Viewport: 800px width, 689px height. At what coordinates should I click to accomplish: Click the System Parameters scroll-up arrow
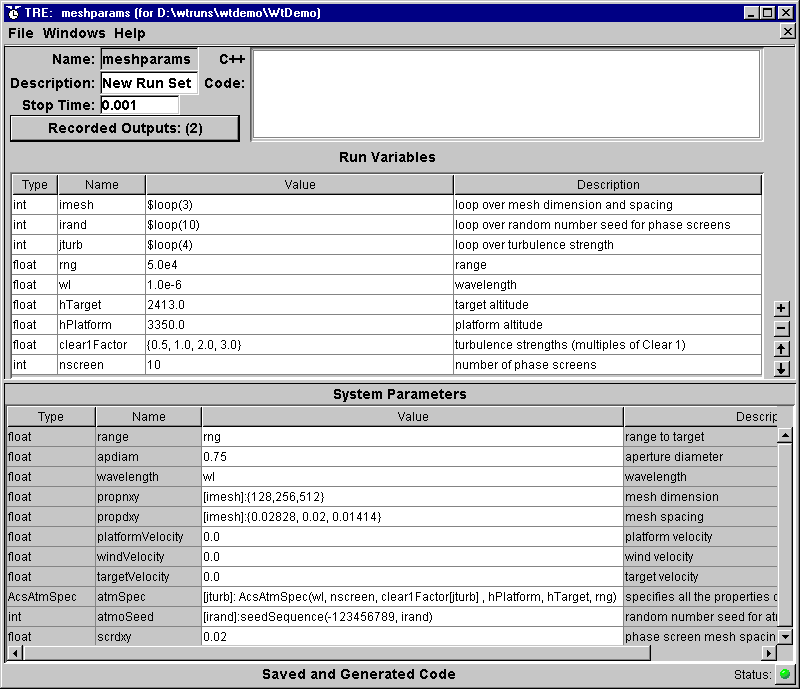(x=785, y=435)
